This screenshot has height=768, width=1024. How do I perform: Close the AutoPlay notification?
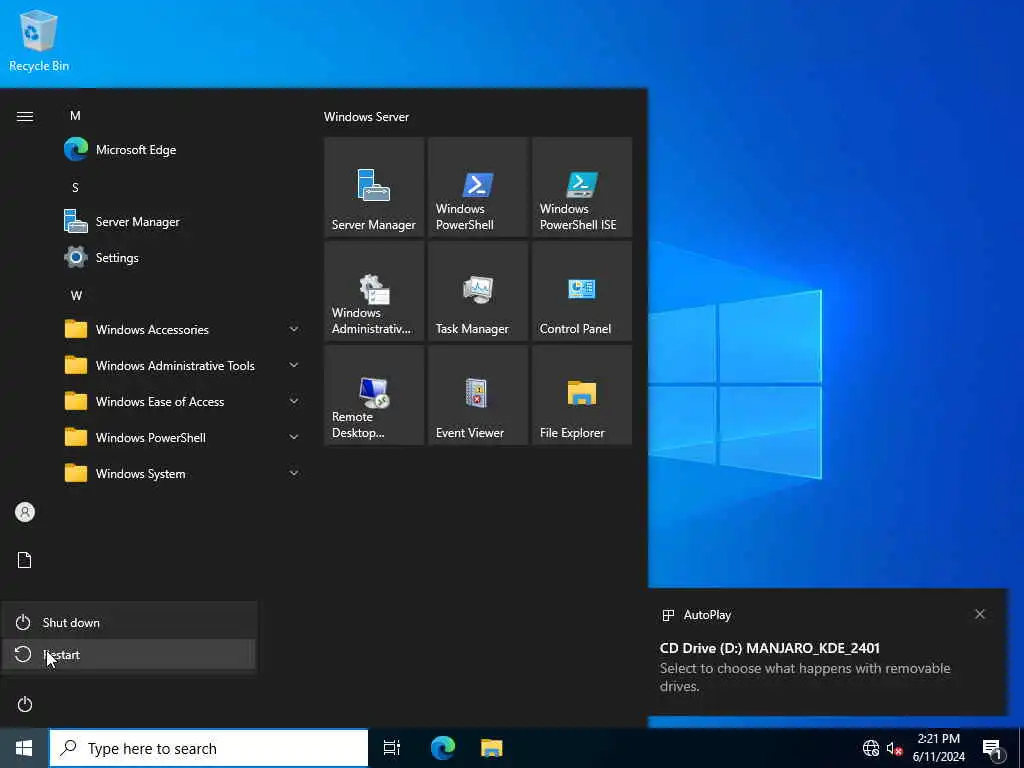(x=980, y=614)
